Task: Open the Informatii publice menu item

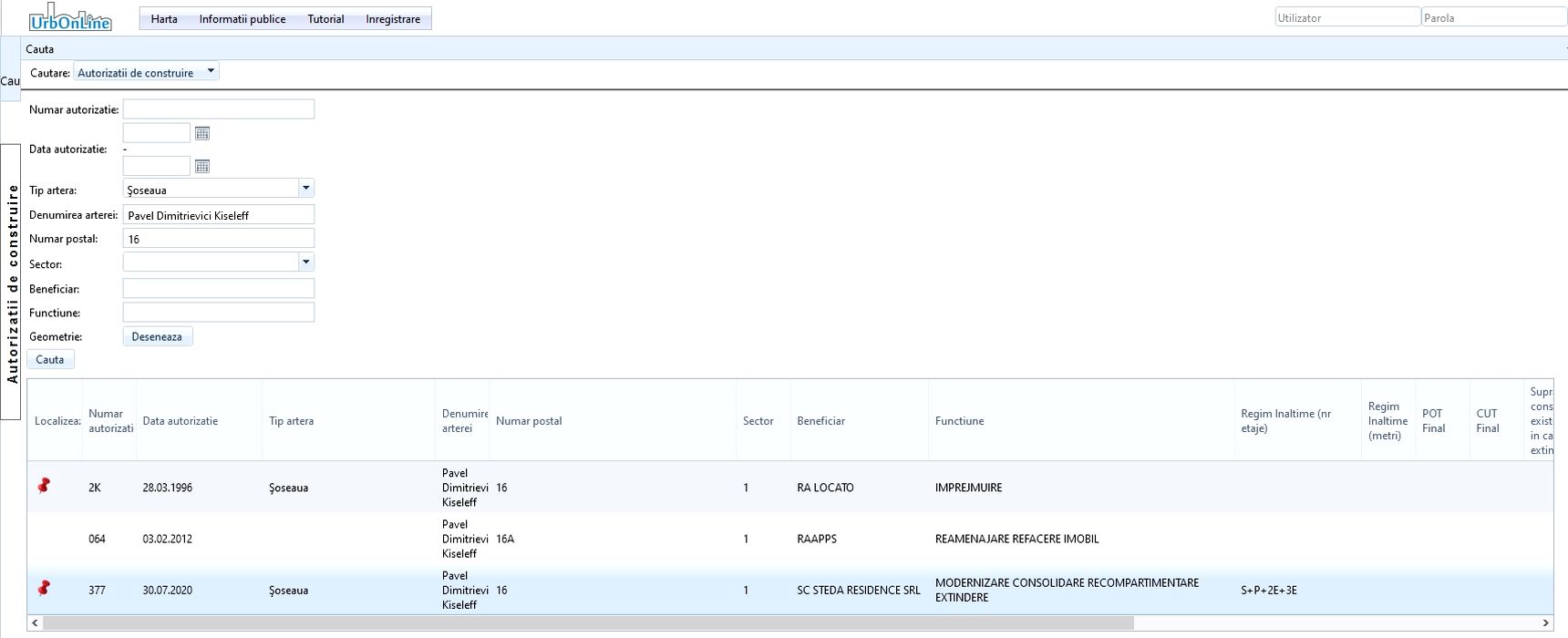Action: click(242, 19)
